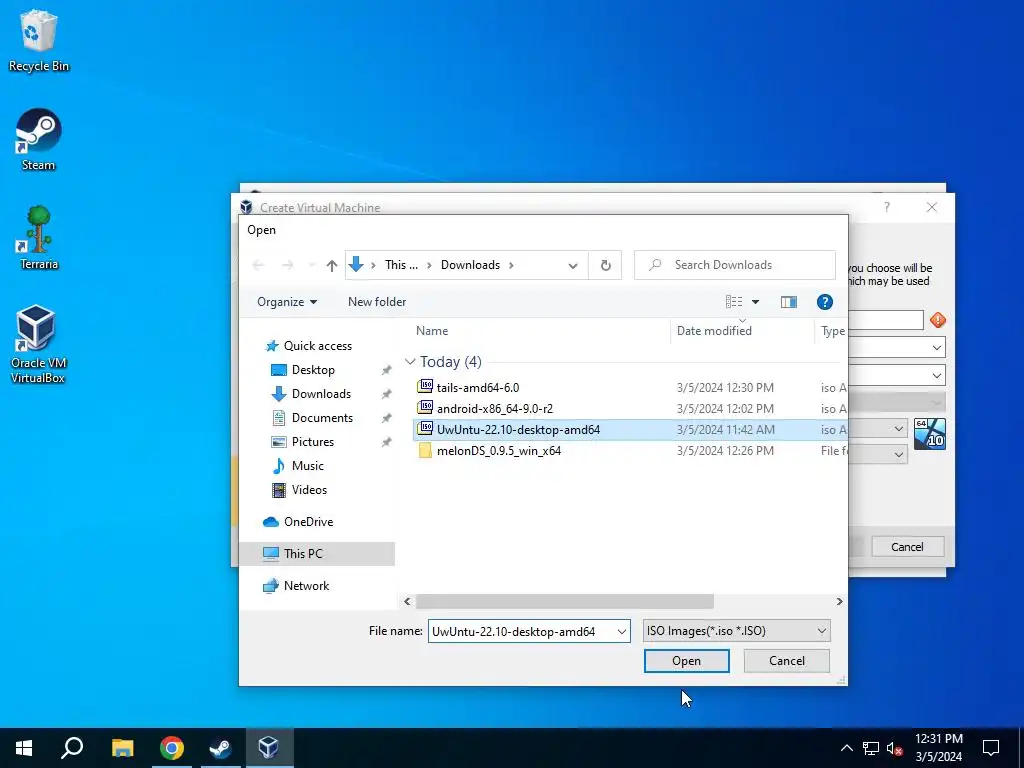
Task: Refresh the Downloads folder listing
Action: click(x=605, y=265)
